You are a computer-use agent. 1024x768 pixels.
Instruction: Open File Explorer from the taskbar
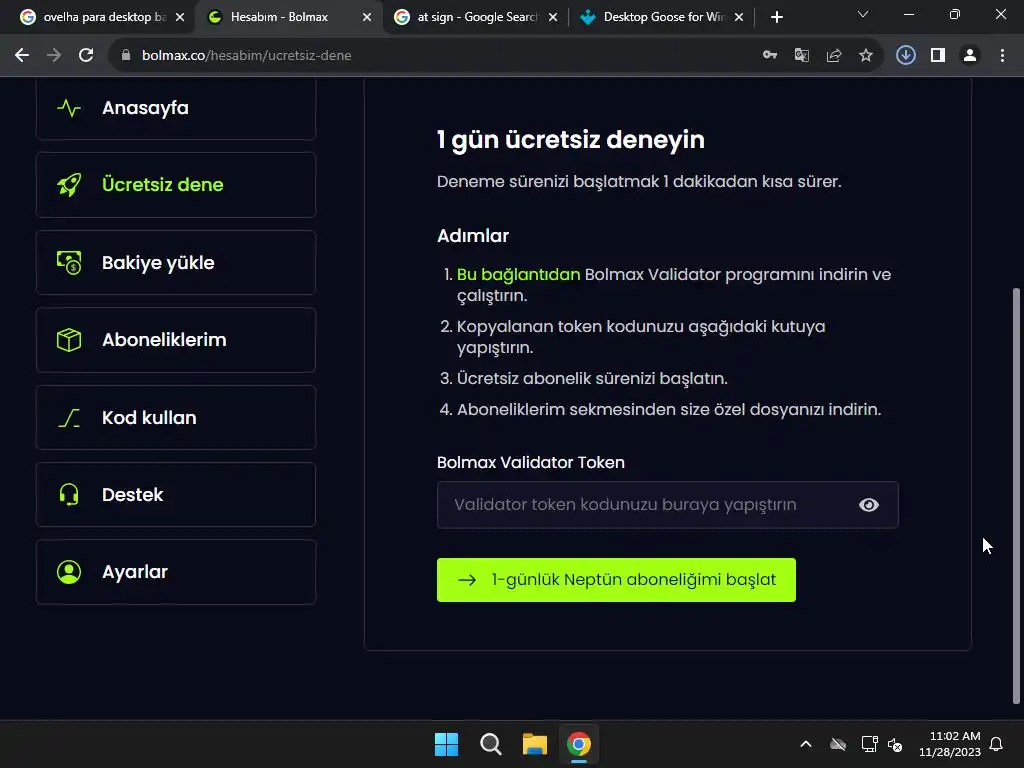pos(534,744)
